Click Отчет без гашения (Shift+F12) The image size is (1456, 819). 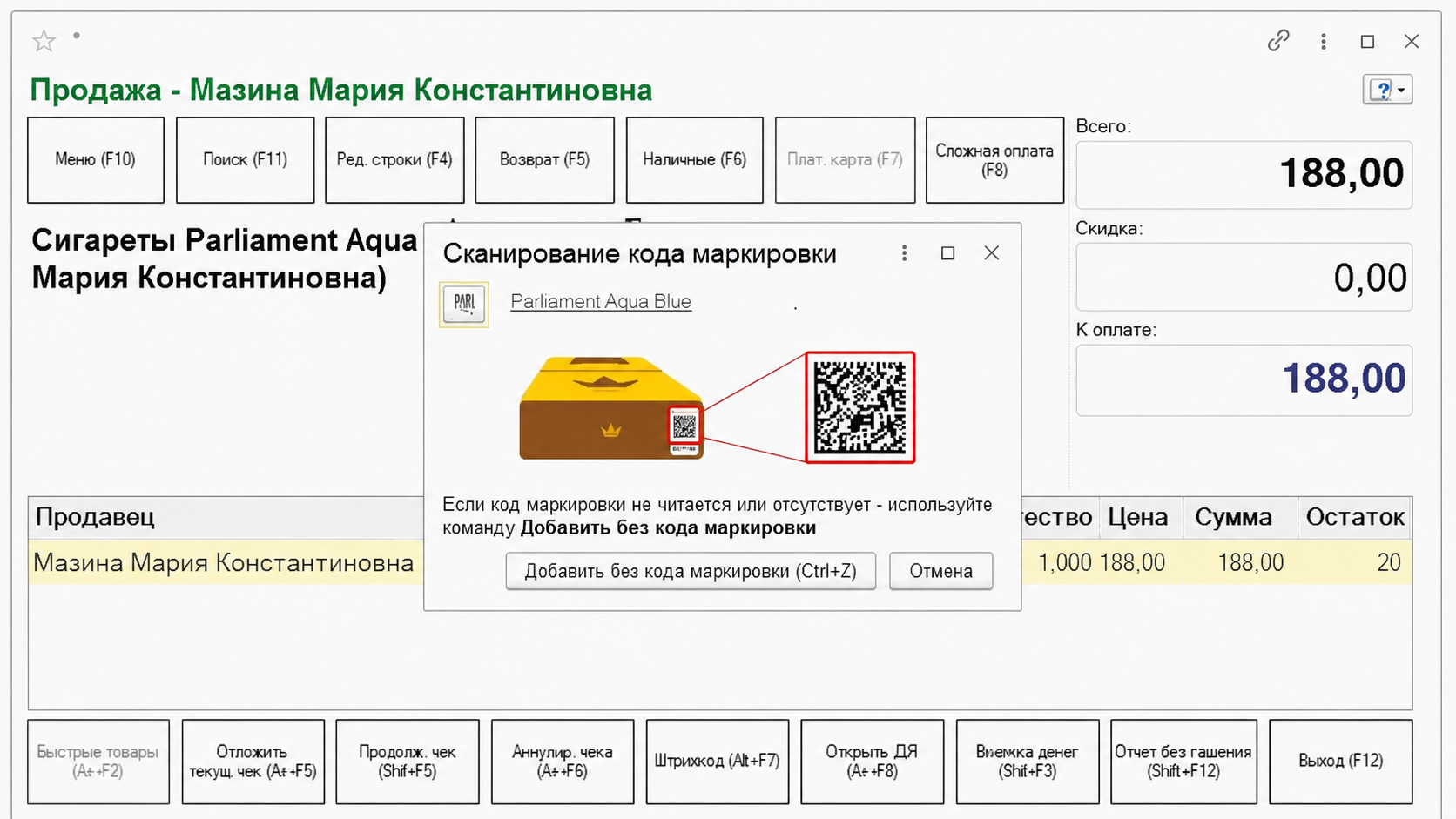pos(1183,762)
